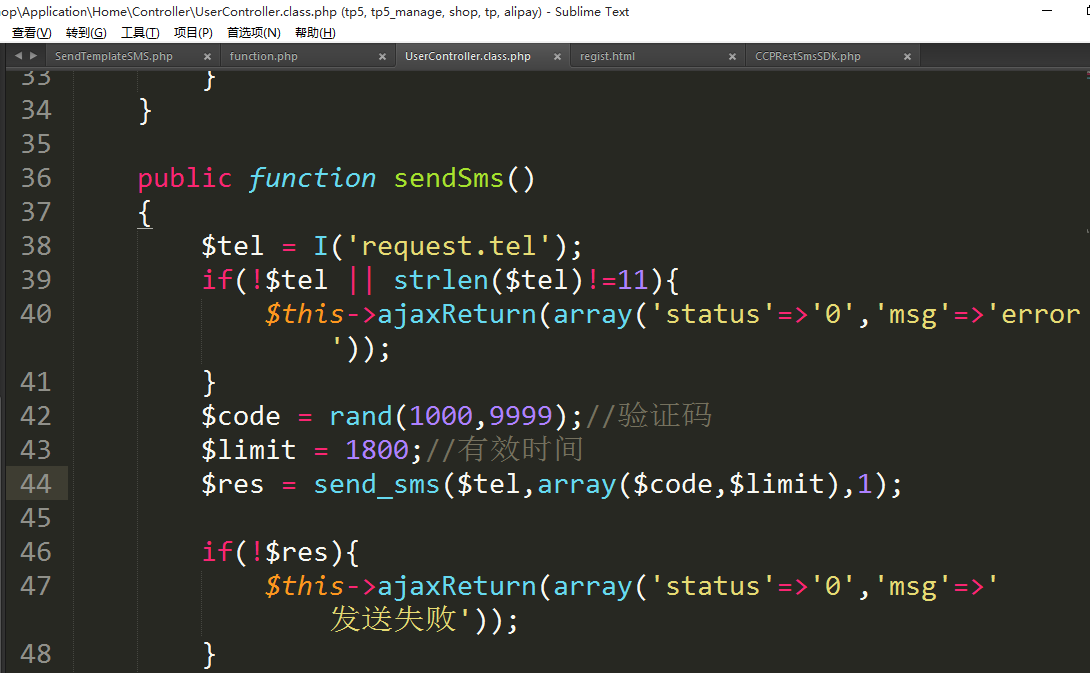This screenshot has height=673, width=1090.
Task: Close the CCPRestSmsSDK.php tab
Action: coord(907,57)
